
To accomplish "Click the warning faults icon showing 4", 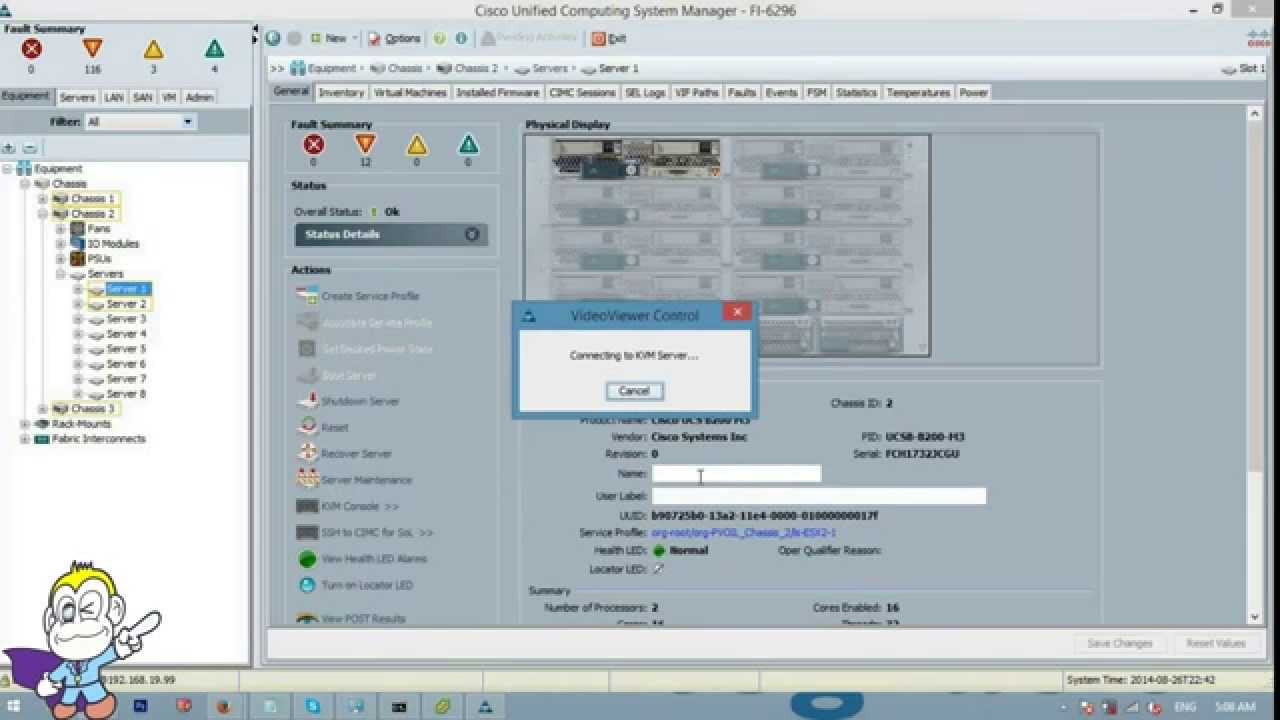I will tap(214, 49).
